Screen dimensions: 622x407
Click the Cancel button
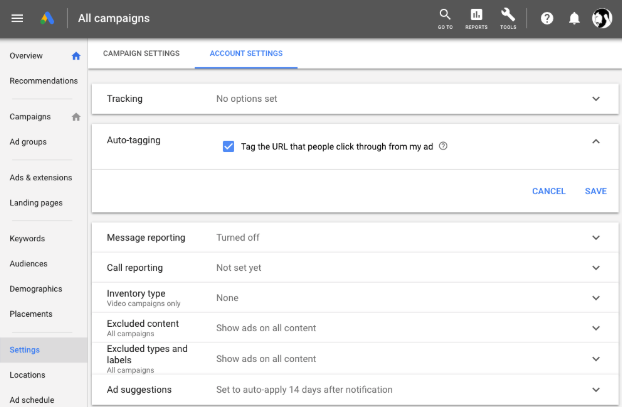click(549, 191)
